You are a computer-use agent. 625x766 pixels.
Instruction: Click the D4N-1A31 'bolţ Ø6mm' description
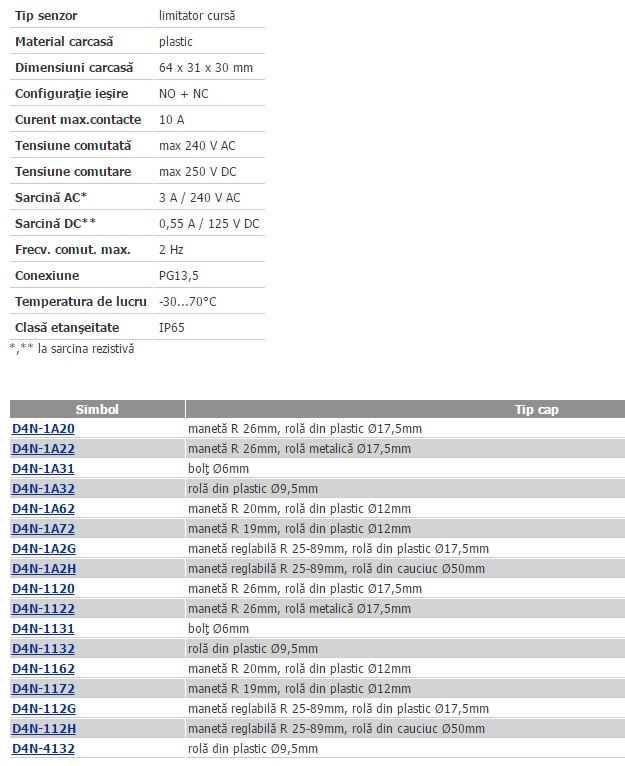coord(218,469)
